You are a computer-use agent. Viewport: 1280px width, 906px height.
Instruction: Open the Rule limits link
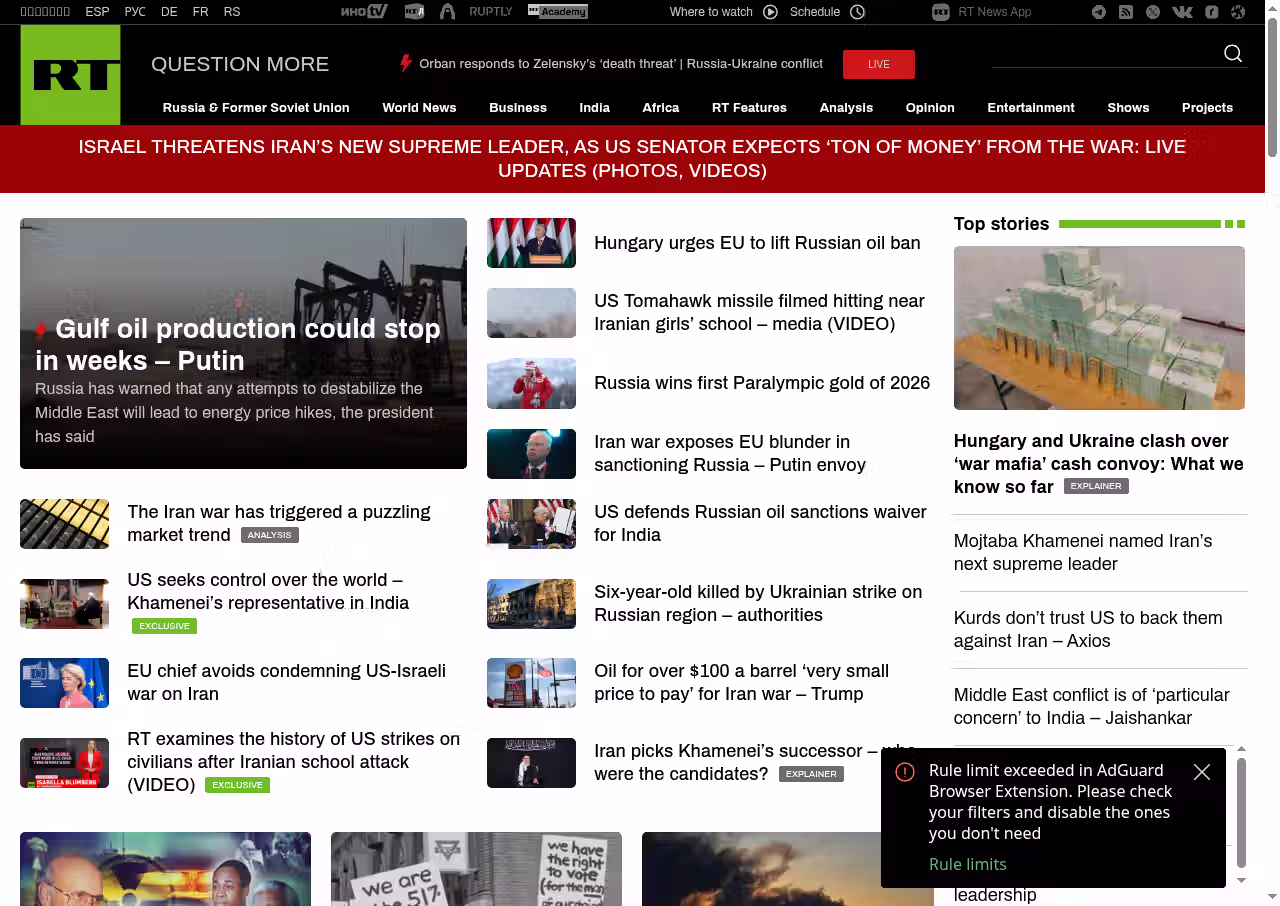pyautogui.click(x=967, y=864)
